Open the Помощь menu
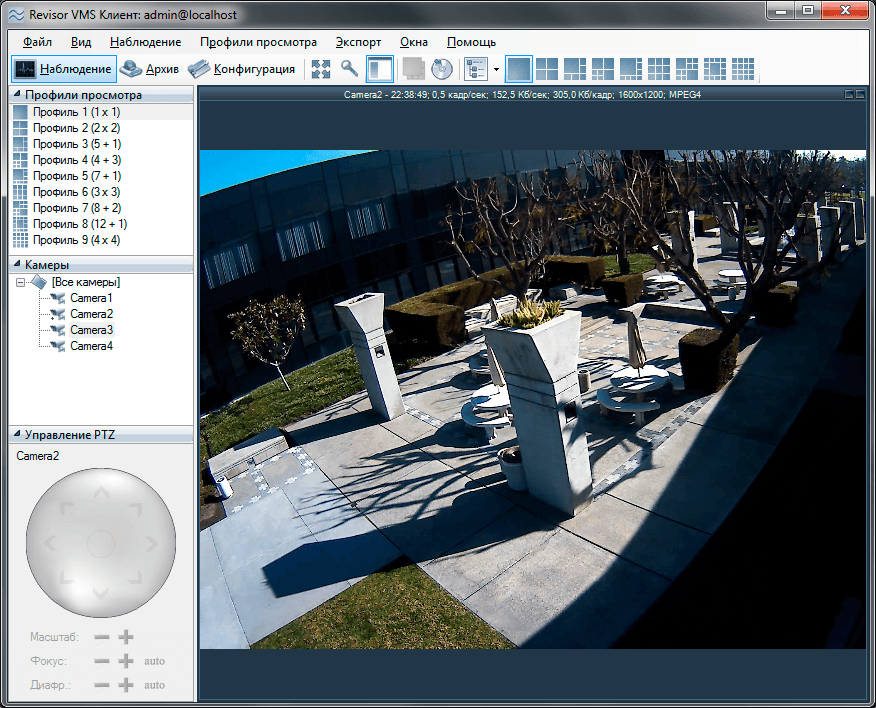Image resolution: width=876 pixels, height=708 pixels. pyautogui.click(x=472, y=42)
